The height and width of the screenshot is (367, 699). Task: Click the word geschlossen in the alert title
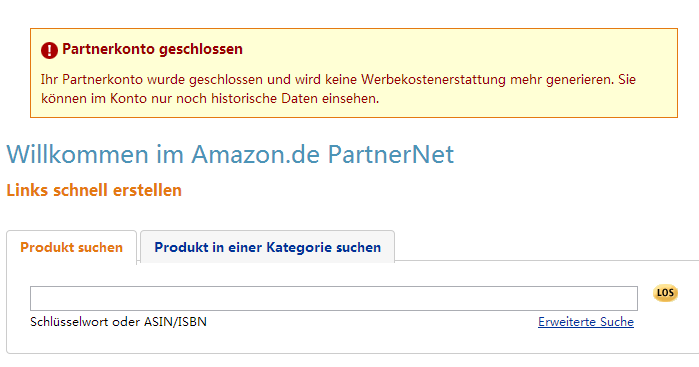click(201, 49)
